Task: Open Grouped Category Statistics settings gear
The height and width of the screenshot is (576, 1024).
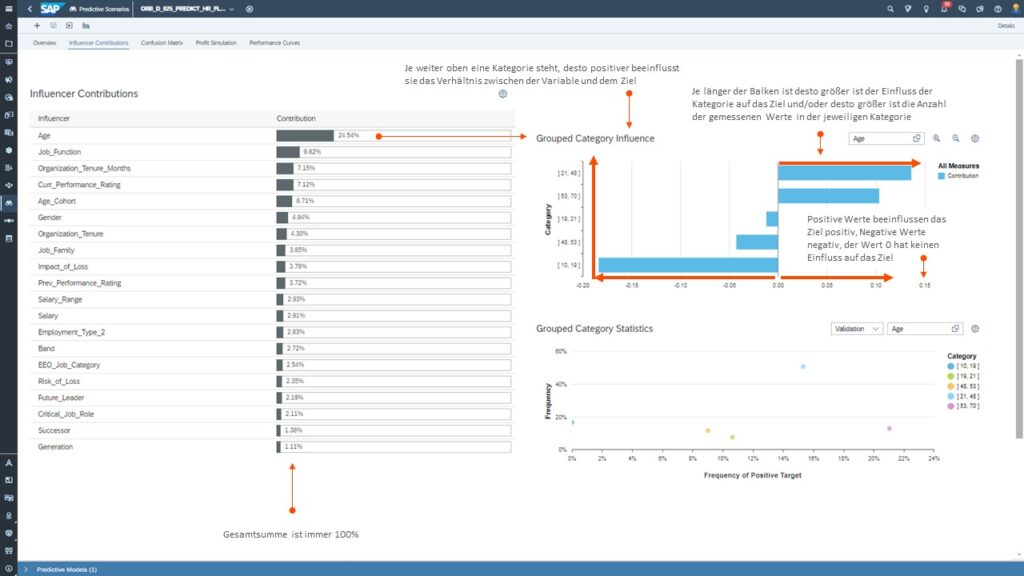Action: (975, 328)
